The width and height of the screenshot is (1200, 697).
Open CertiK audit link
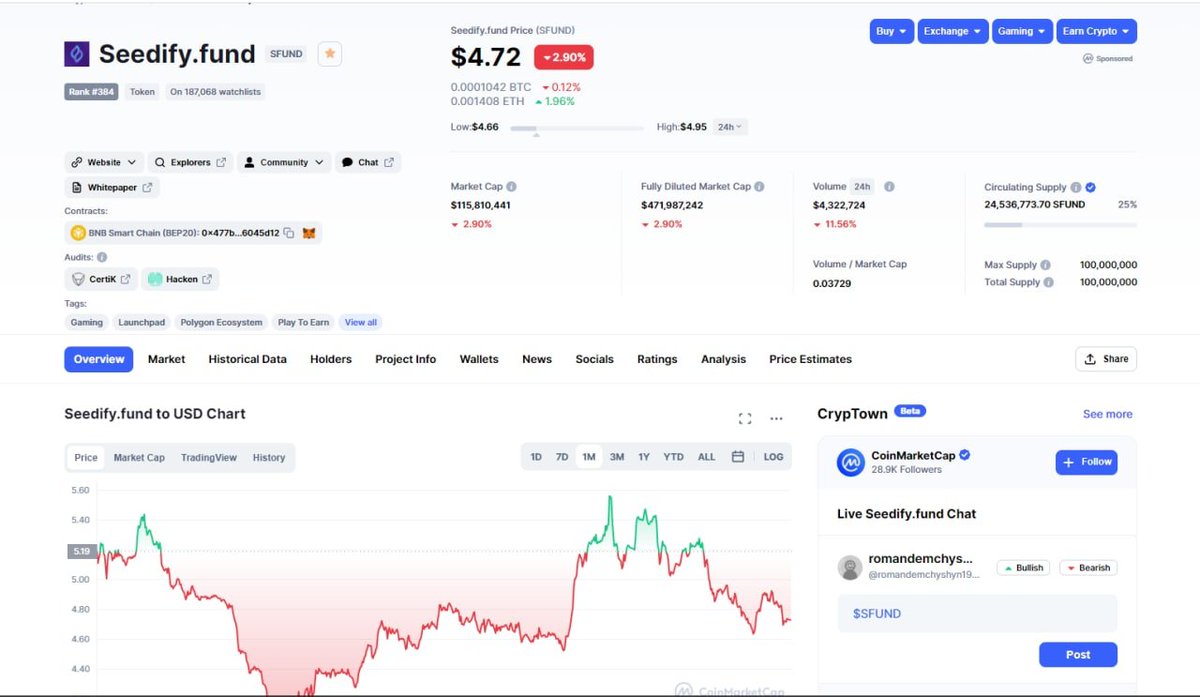(x=101, y=279)
